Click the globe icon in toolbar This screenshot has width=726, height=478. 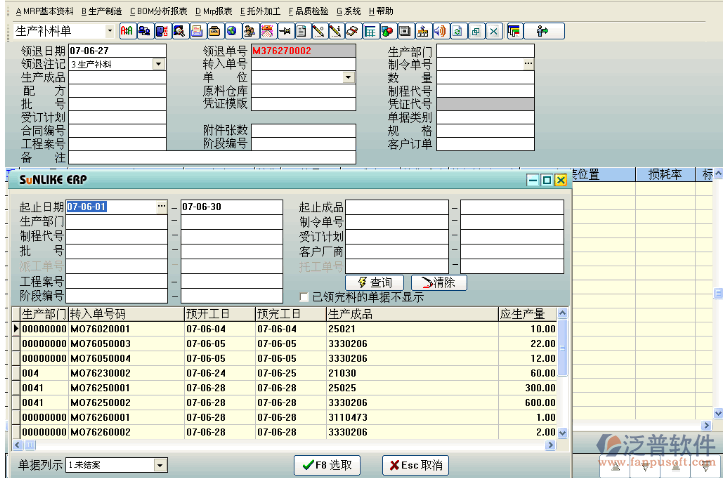233,31
